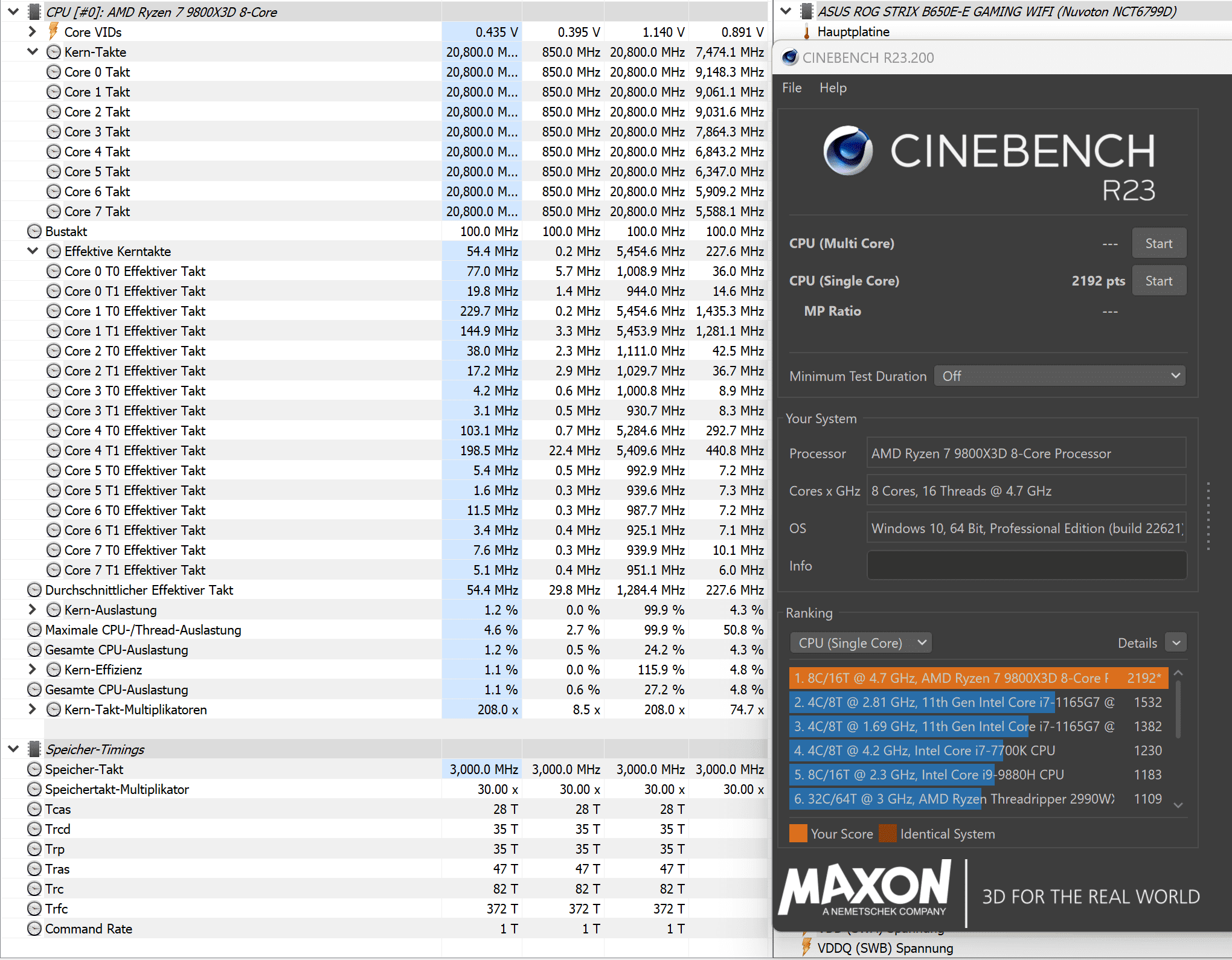Click the clock icon beside Bustakt
Screen dimensions: 1232x960
(x=34, y=231)
